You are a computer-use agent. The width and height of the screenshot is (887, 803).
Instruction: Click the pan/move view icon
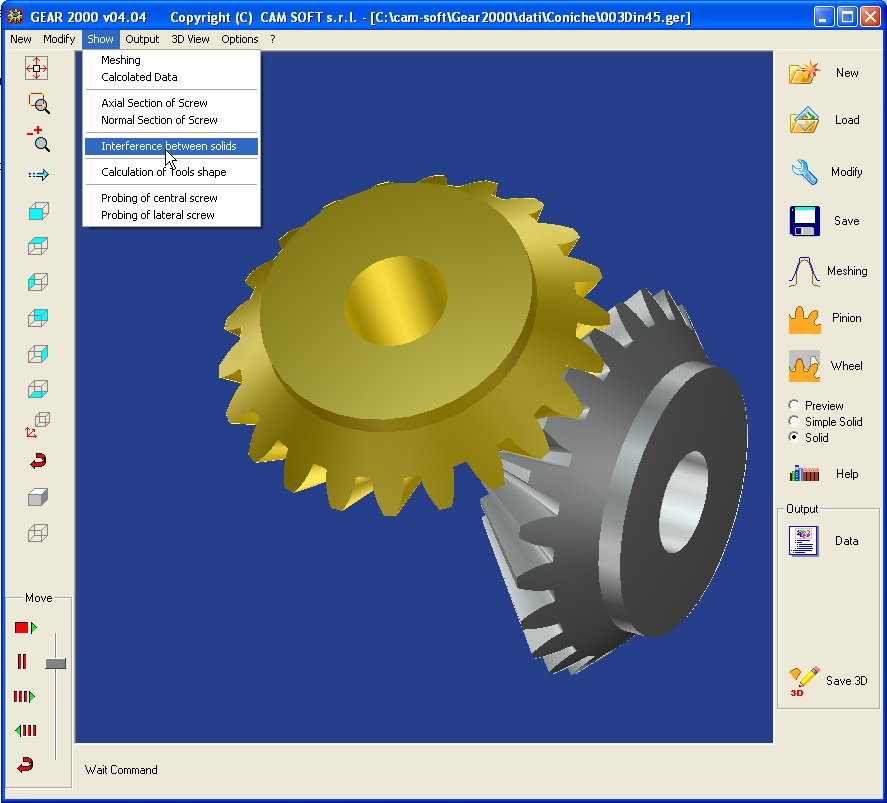[x=37, y=68]
